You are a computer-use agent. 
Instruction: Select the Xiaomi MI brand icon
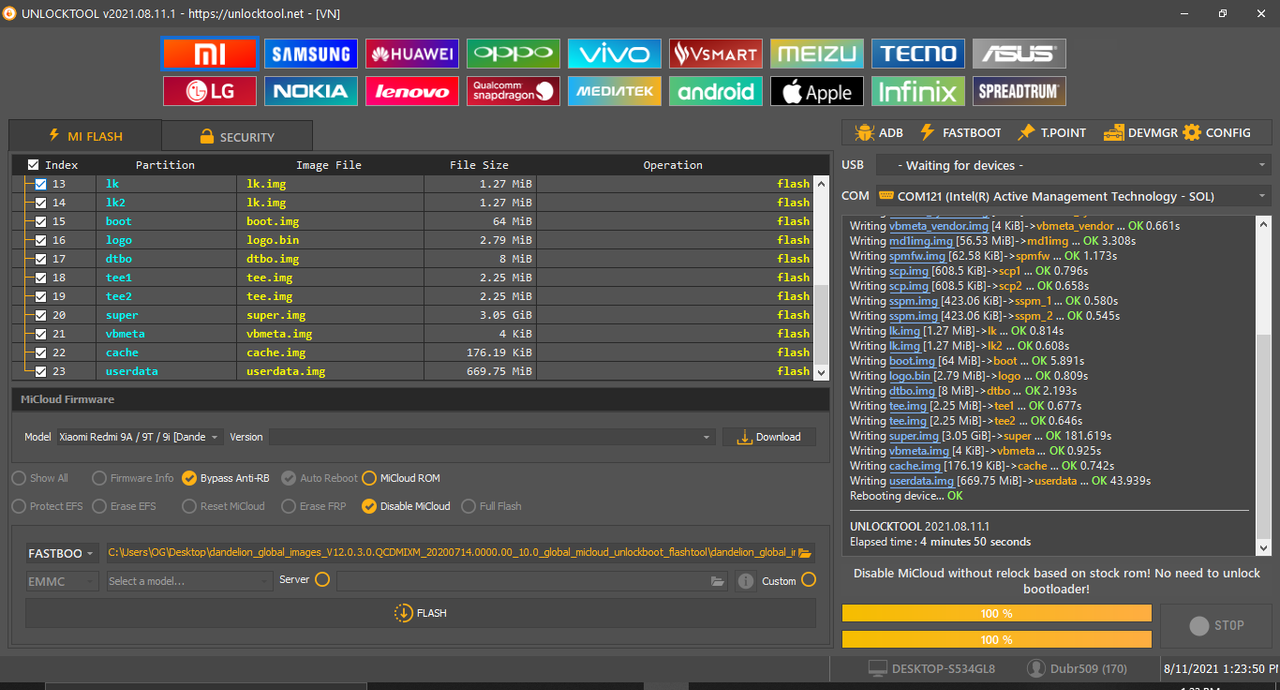click(x=210, y=53)
